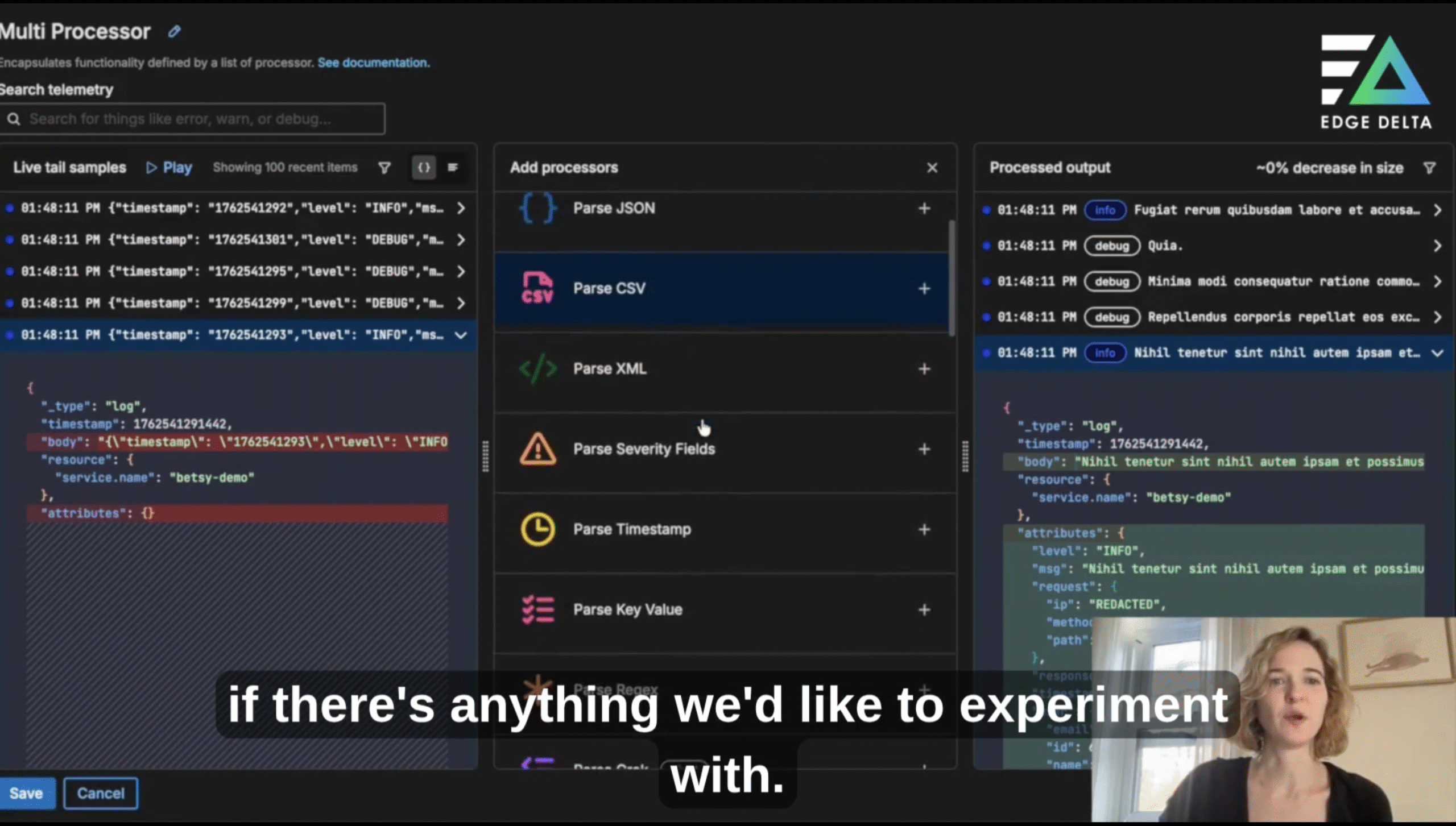Image resolution: width=1456 pixels, height=826 pixels.
Task: Collapse the expanded 1762541293 INFO log sample
Action: [461, 335]
